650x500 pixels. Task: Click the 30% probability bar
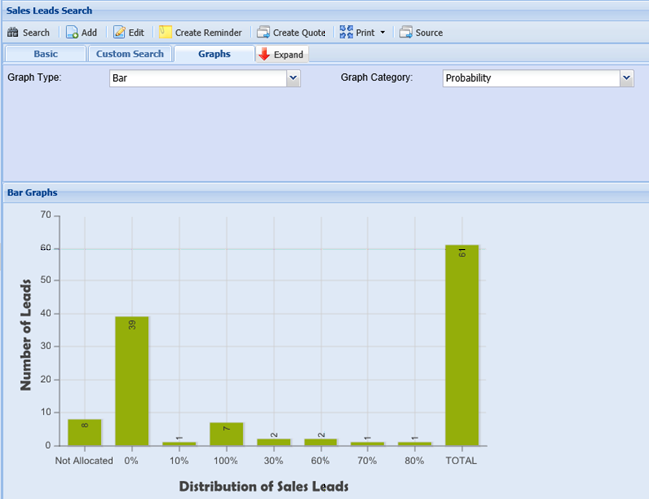pyautogui.click(x=273, y=442)
